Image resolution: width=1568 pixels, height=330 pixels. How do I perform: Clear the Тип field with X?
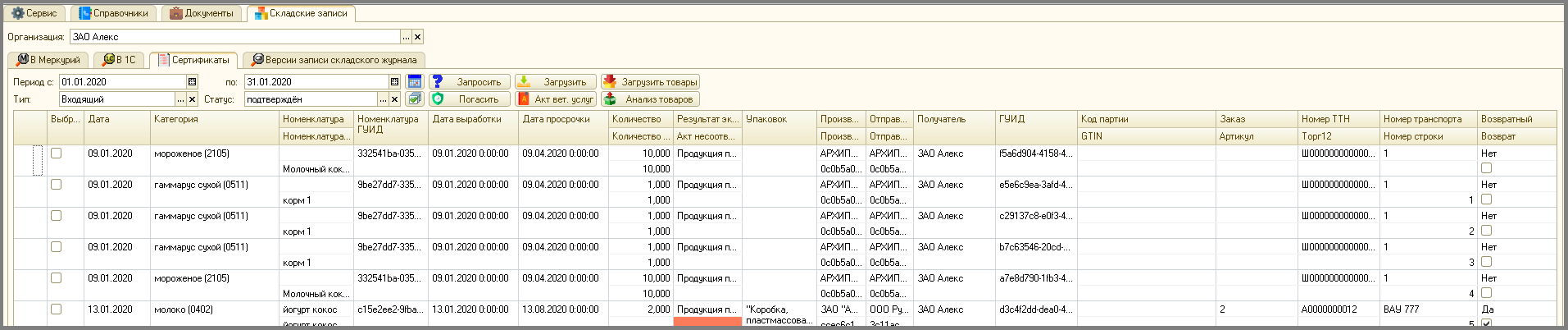coord(193,99)
